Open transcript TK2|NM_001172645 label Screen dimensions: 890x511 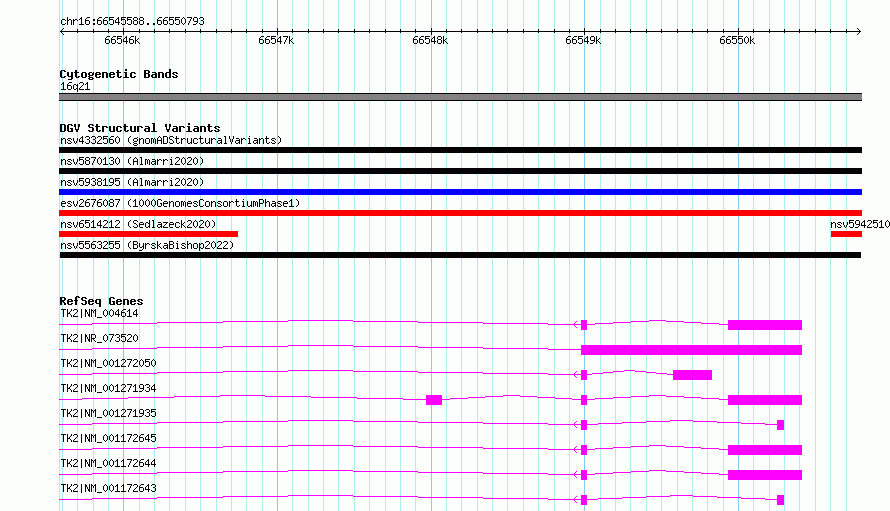(108, 438)
